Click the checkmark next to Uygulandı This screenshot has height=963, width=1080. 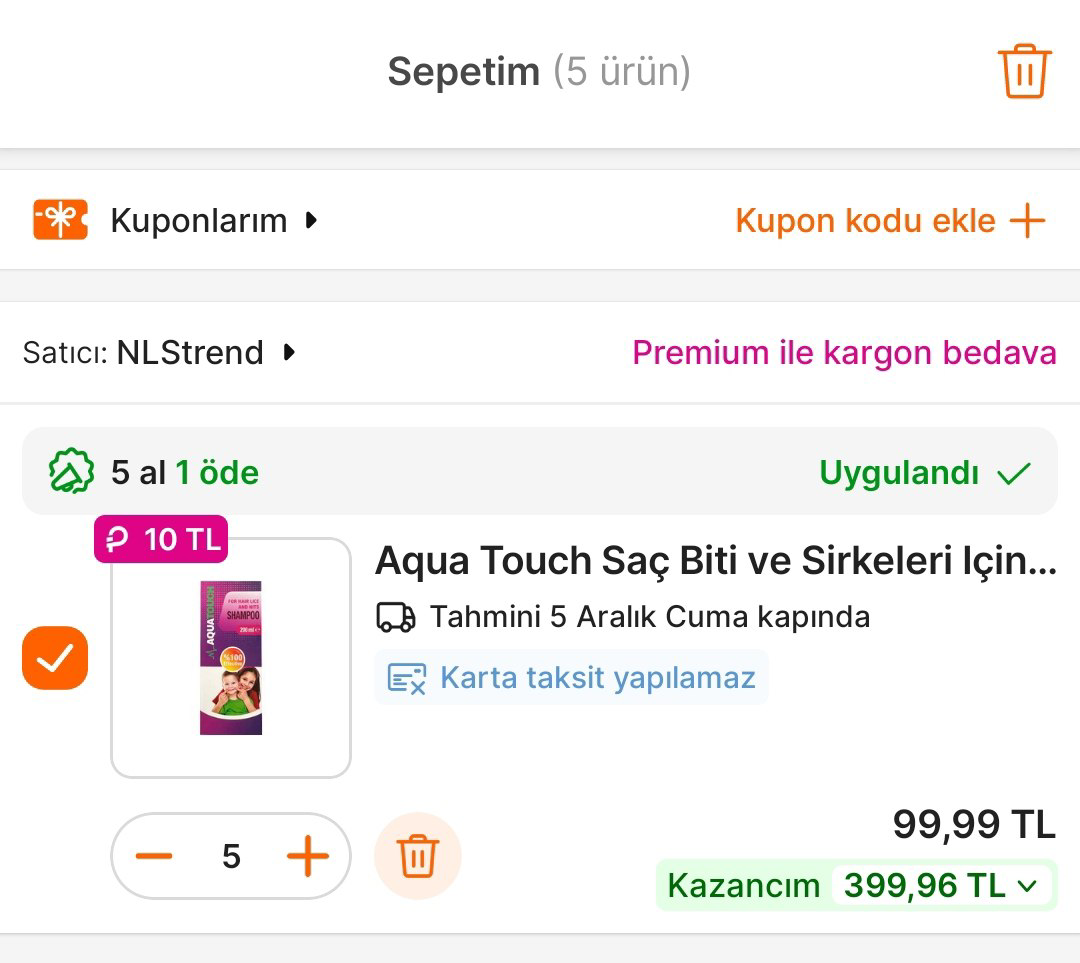(1014, 471)
